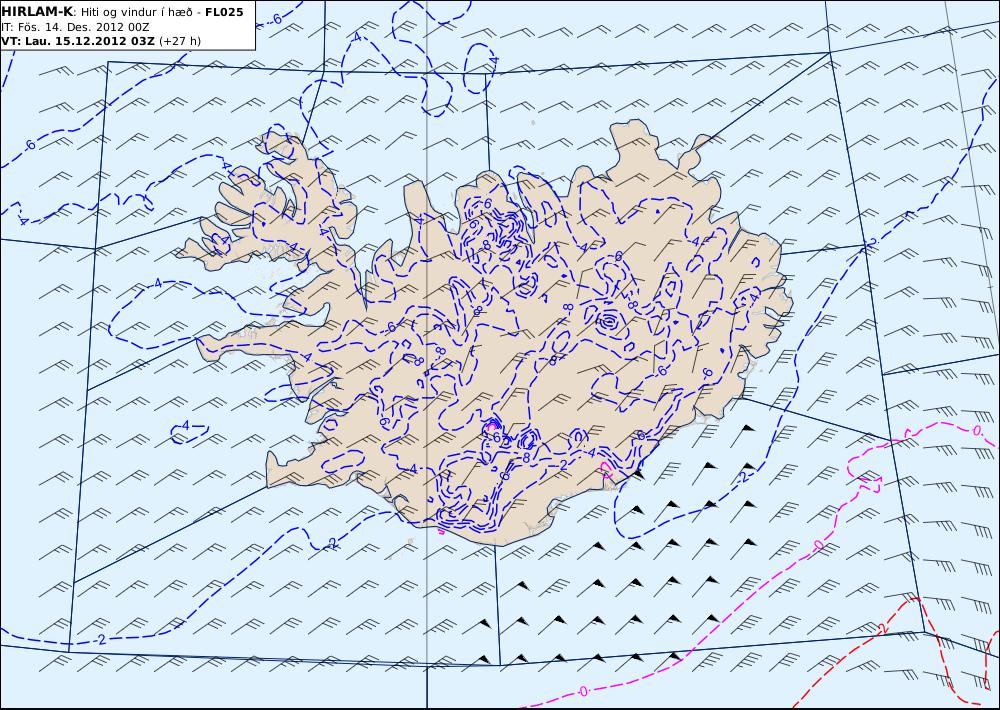Click the 'VT: Lau. 15.12.2012 03Z' valid time
1000x710 pixels.
coord(78,41)
